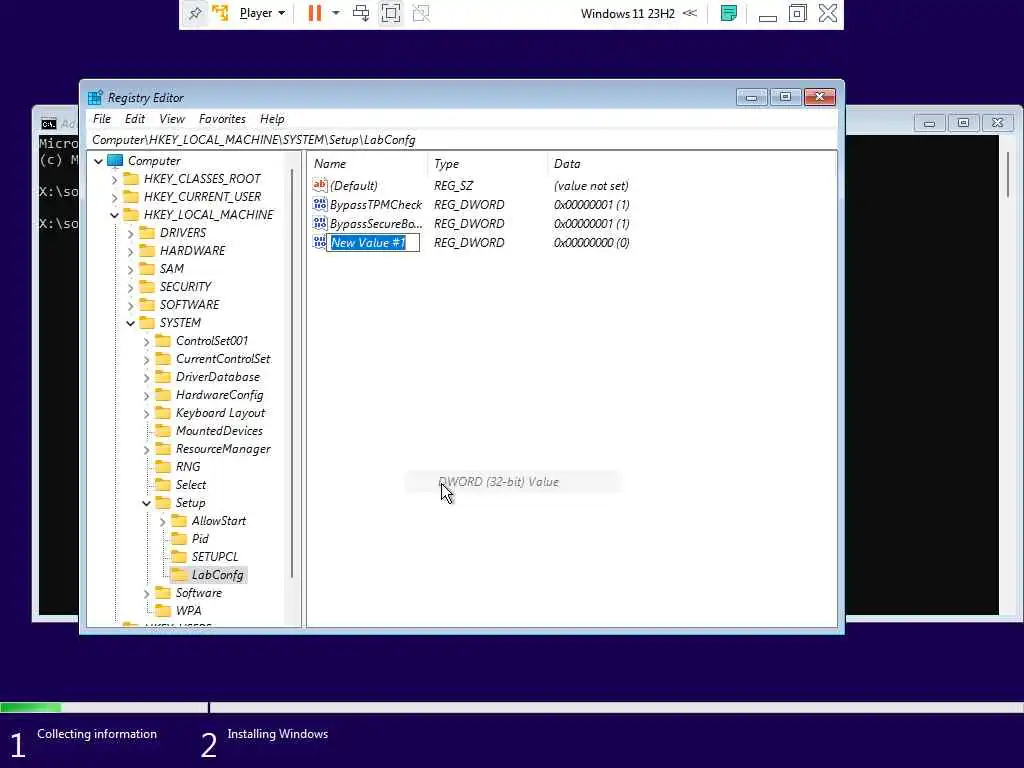Select the Software key under SYSTEM

pos(199,593)
